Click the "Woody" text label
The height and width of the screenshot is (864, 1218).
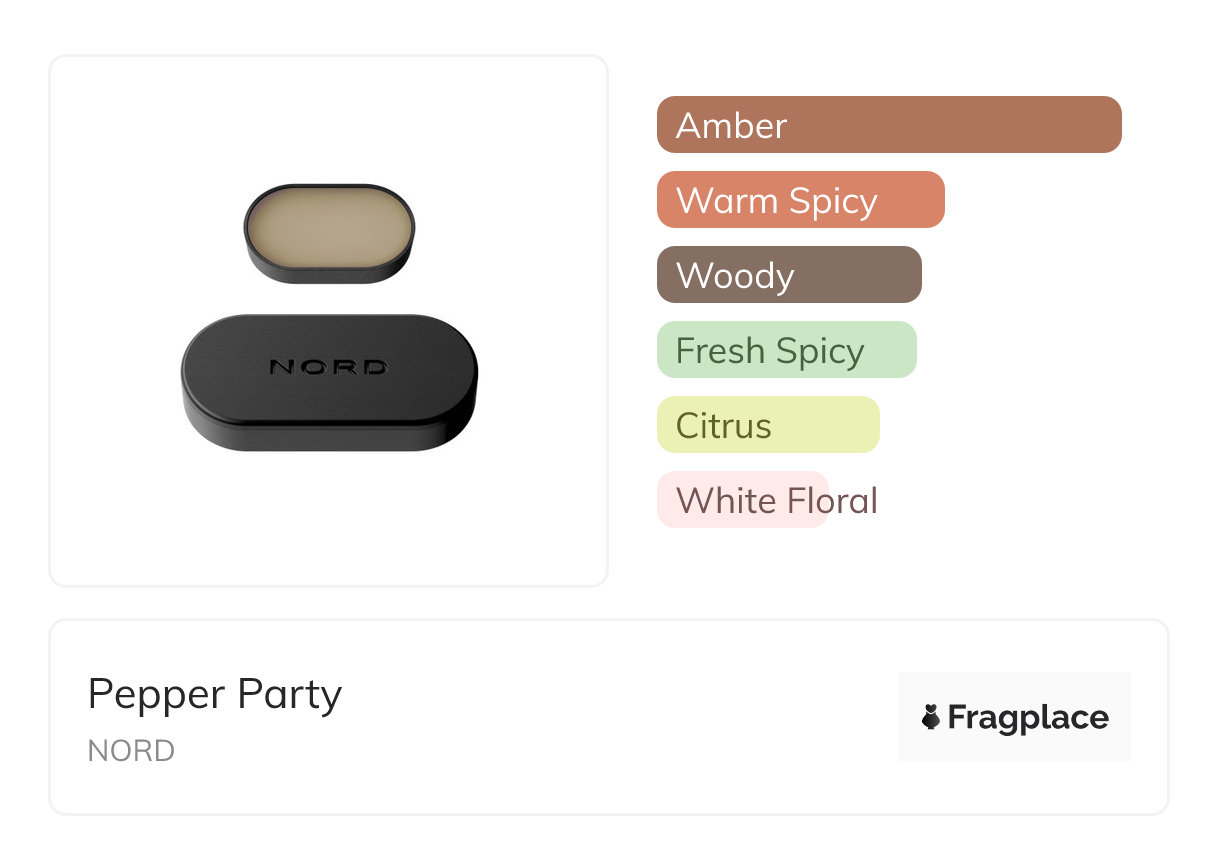point(735,276)
